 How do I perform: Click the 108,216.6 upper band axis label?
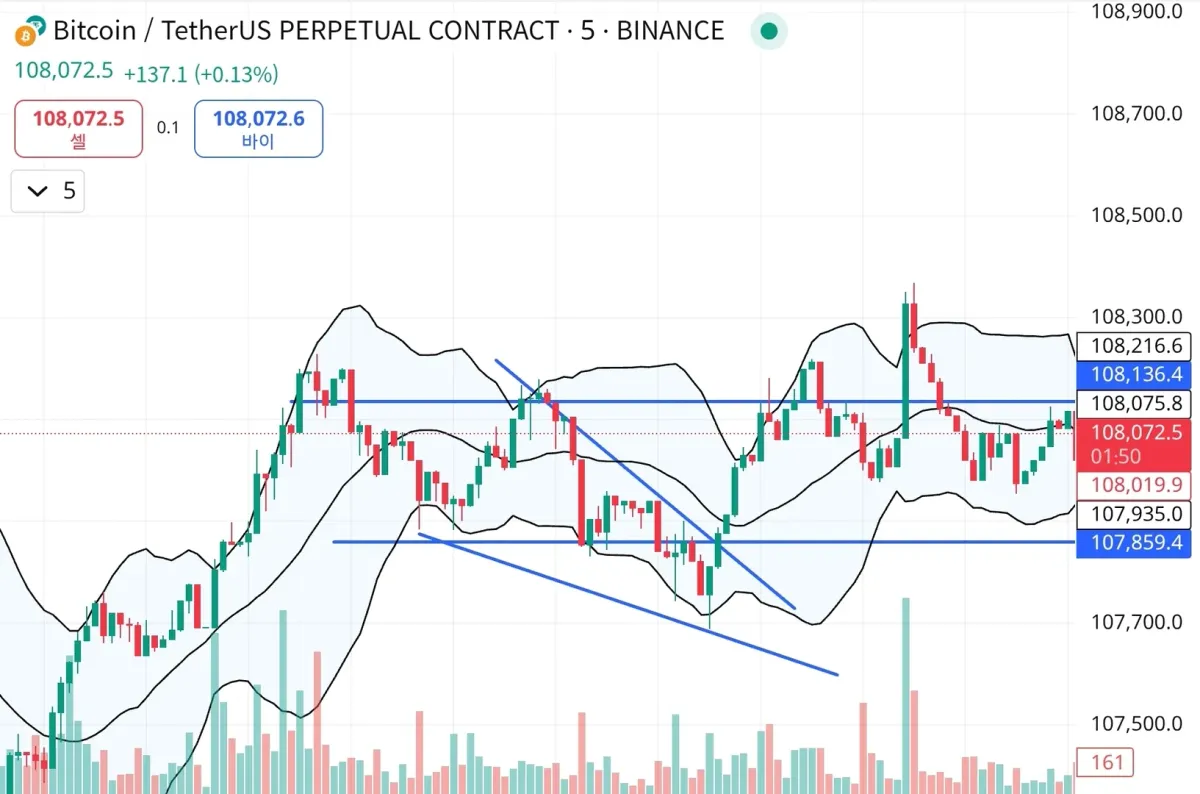pos(1137,346)
